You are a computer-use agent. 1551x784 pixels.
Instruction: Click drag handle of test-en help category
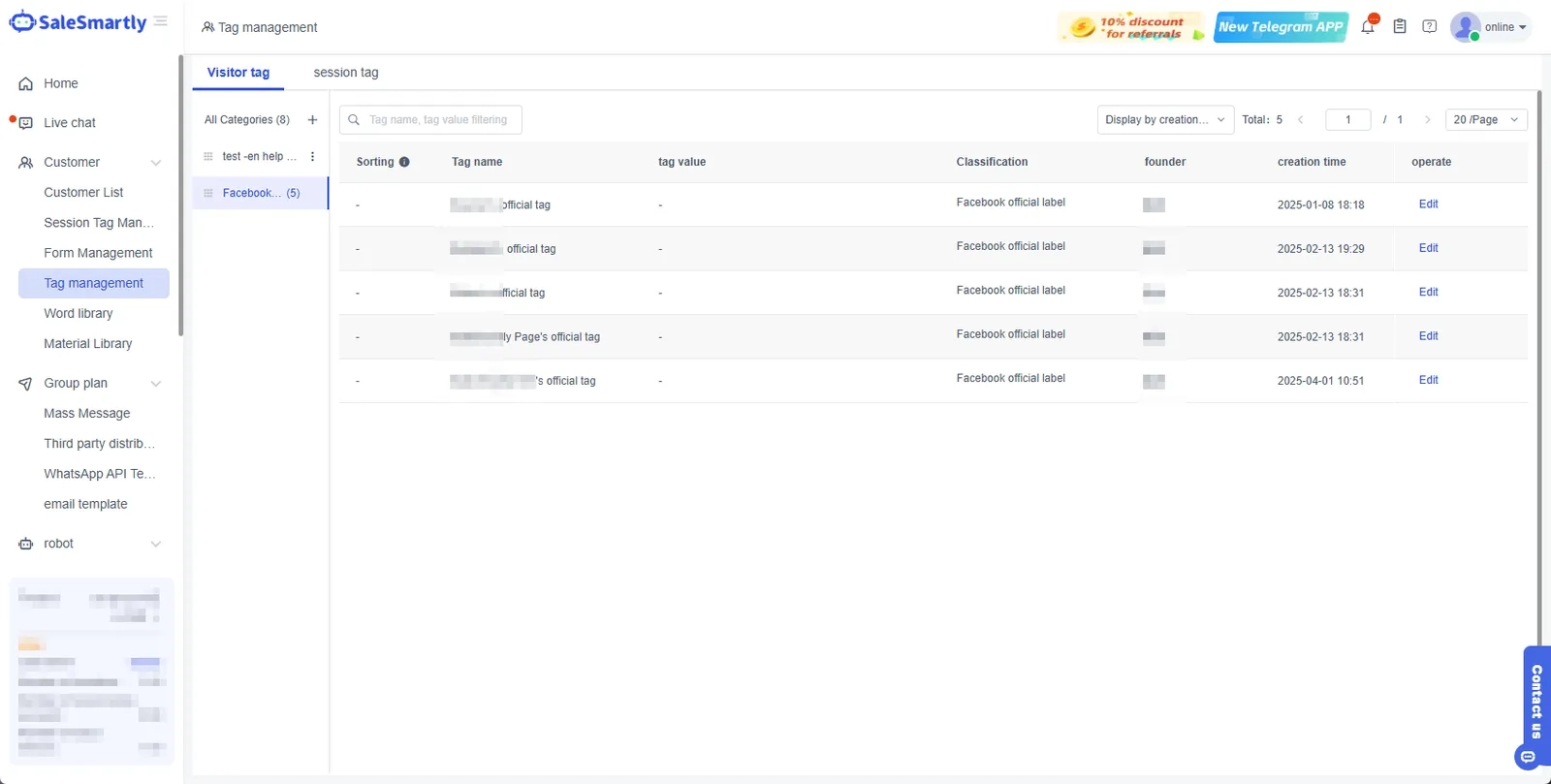(207, 156)
